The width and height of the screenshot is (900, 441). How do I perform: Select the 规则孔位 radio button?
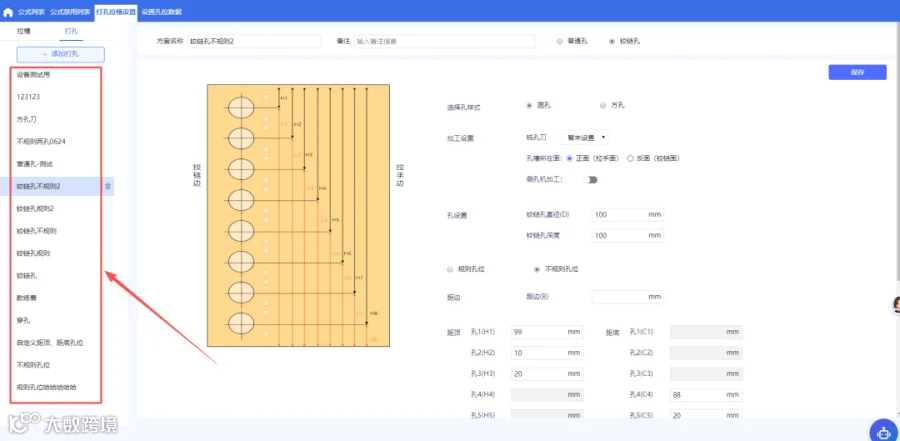pos(450,269)
